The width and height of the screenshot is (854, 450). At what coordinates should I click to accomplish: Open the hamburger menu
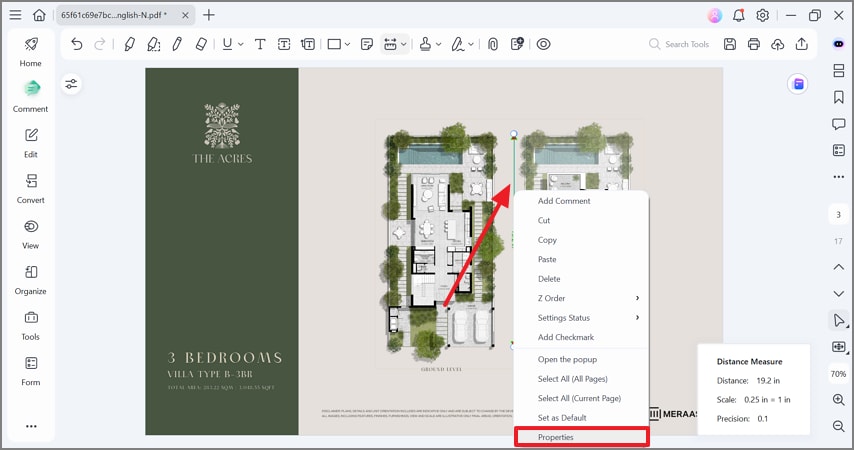[x=15, y=15]
